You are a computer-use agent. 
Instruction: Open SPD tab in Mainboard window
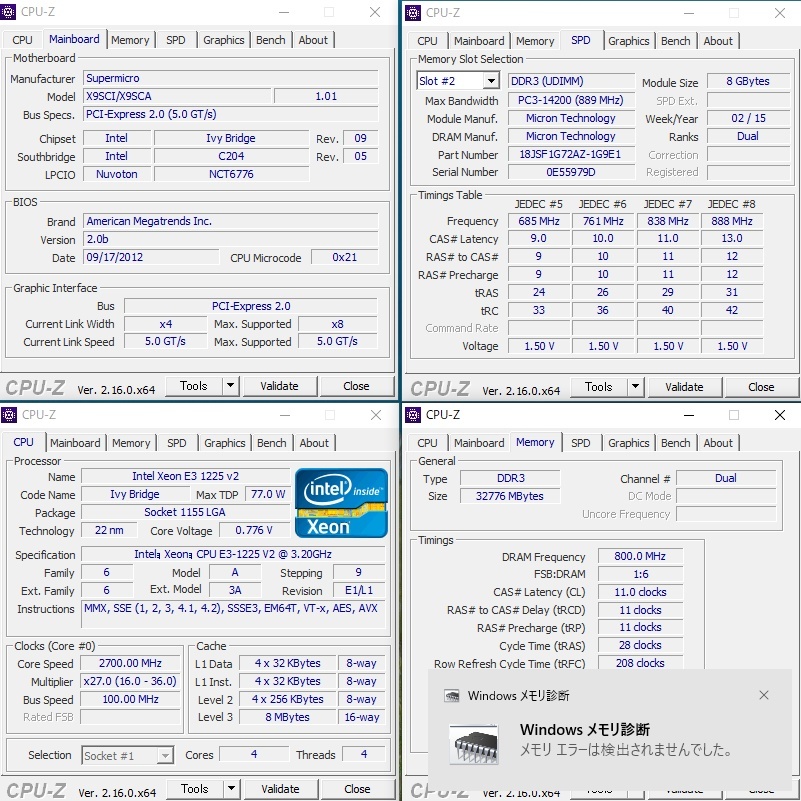pyautogui.click(x=175, y=40)
